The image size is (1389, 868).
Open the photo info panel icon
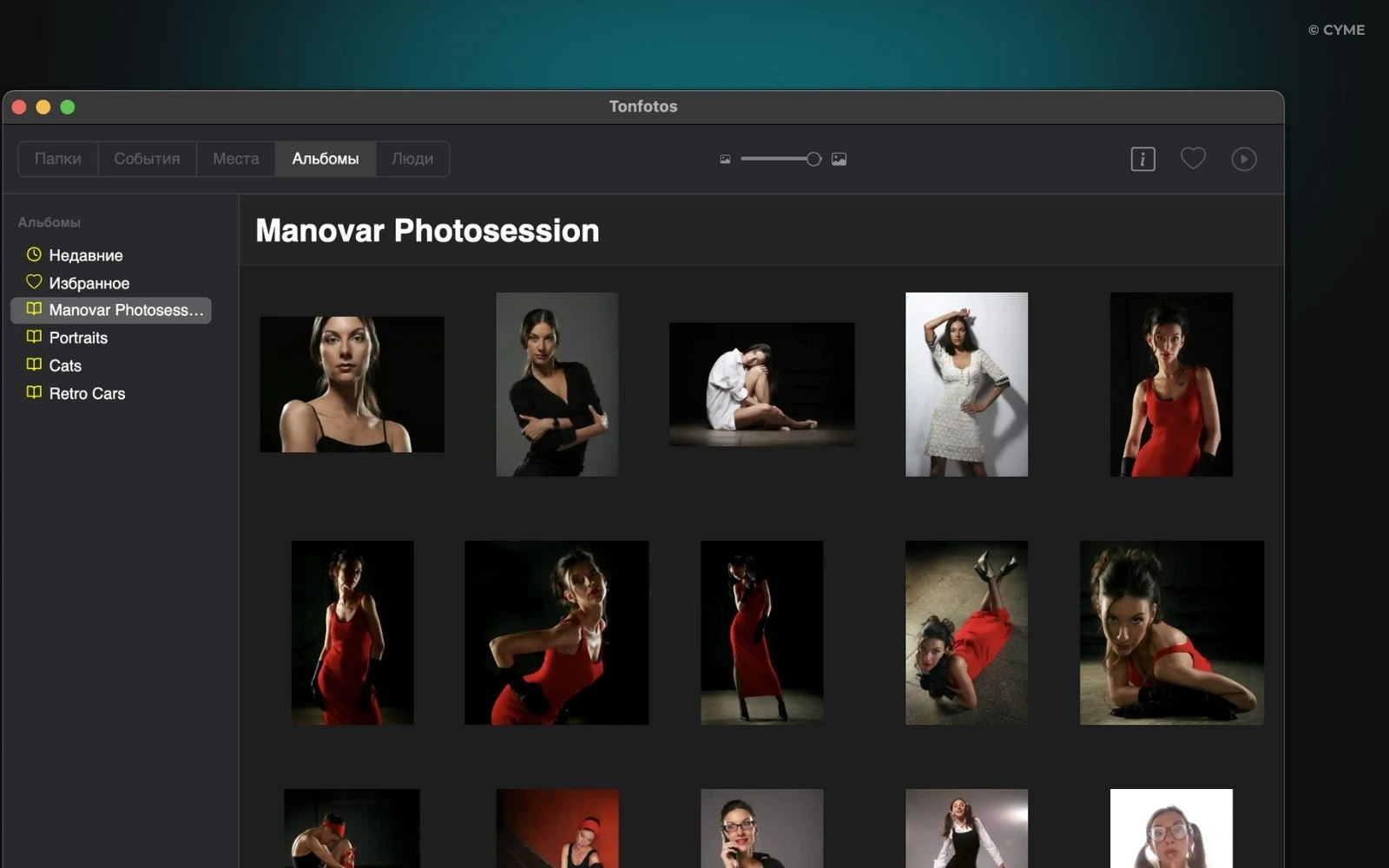tap(1142, 159)
